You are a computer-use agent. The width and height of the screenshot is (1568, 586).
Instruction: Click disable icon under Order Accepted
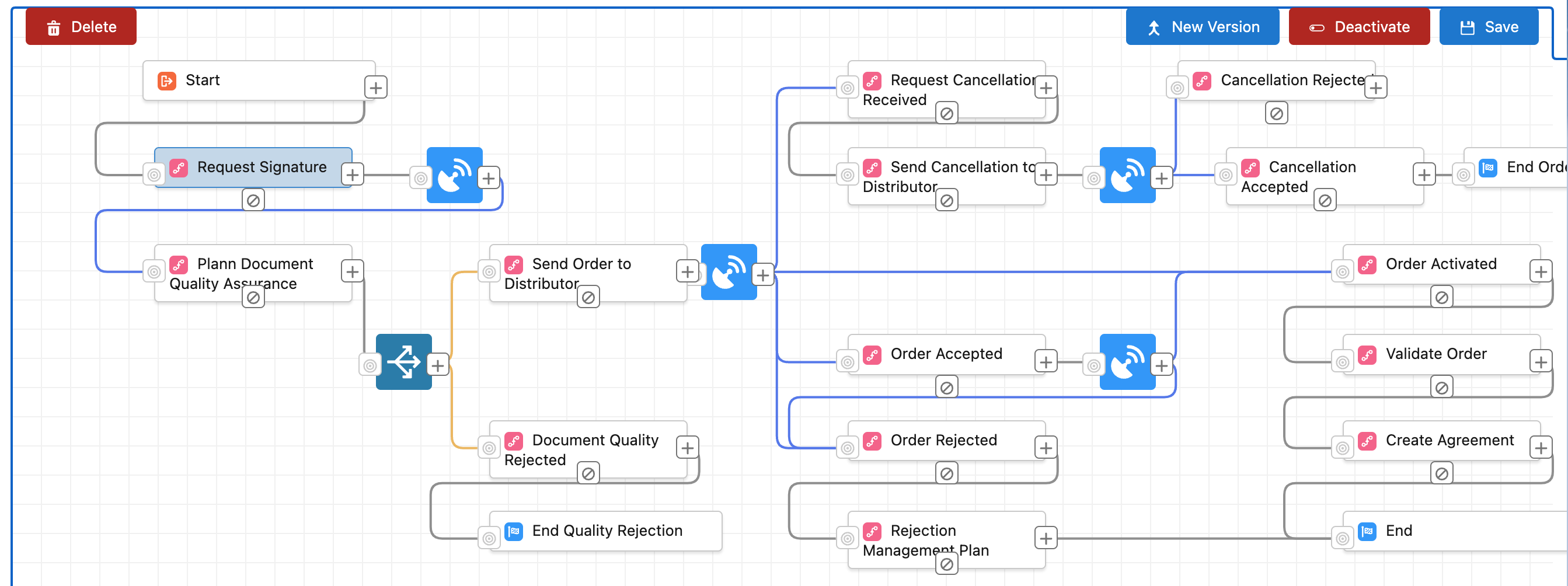(946, 387)
